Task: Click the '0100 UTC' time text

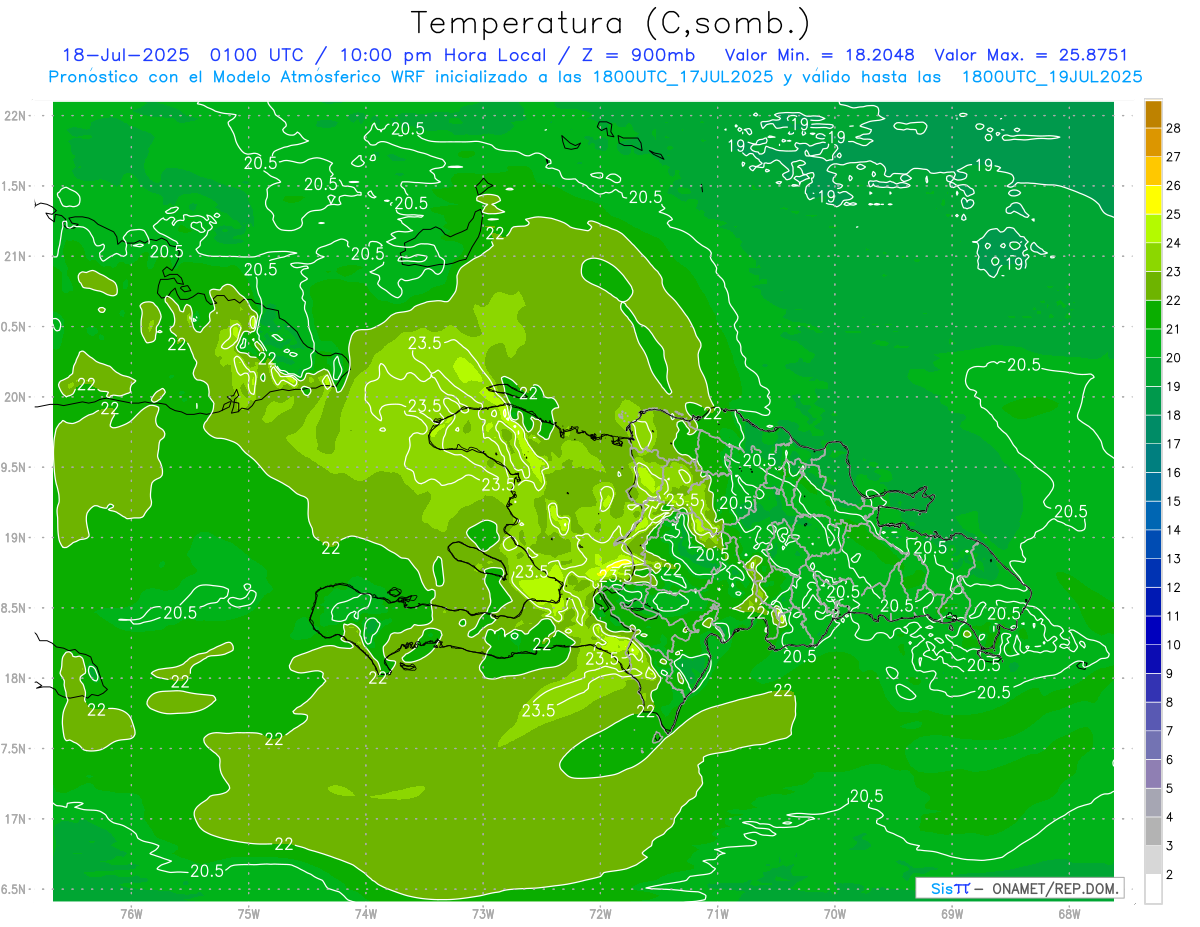Action: [x=258, y=55]
